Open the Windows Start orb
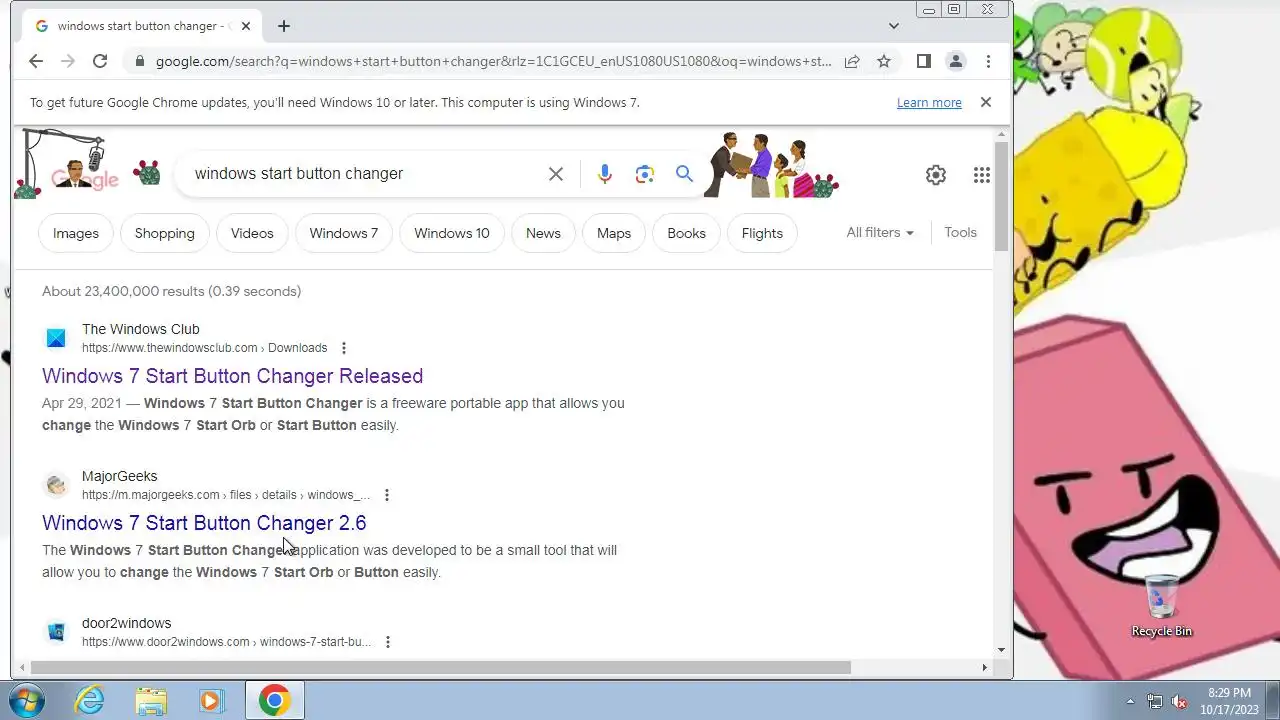This screenshot has height=720, width=1280. 27,700
